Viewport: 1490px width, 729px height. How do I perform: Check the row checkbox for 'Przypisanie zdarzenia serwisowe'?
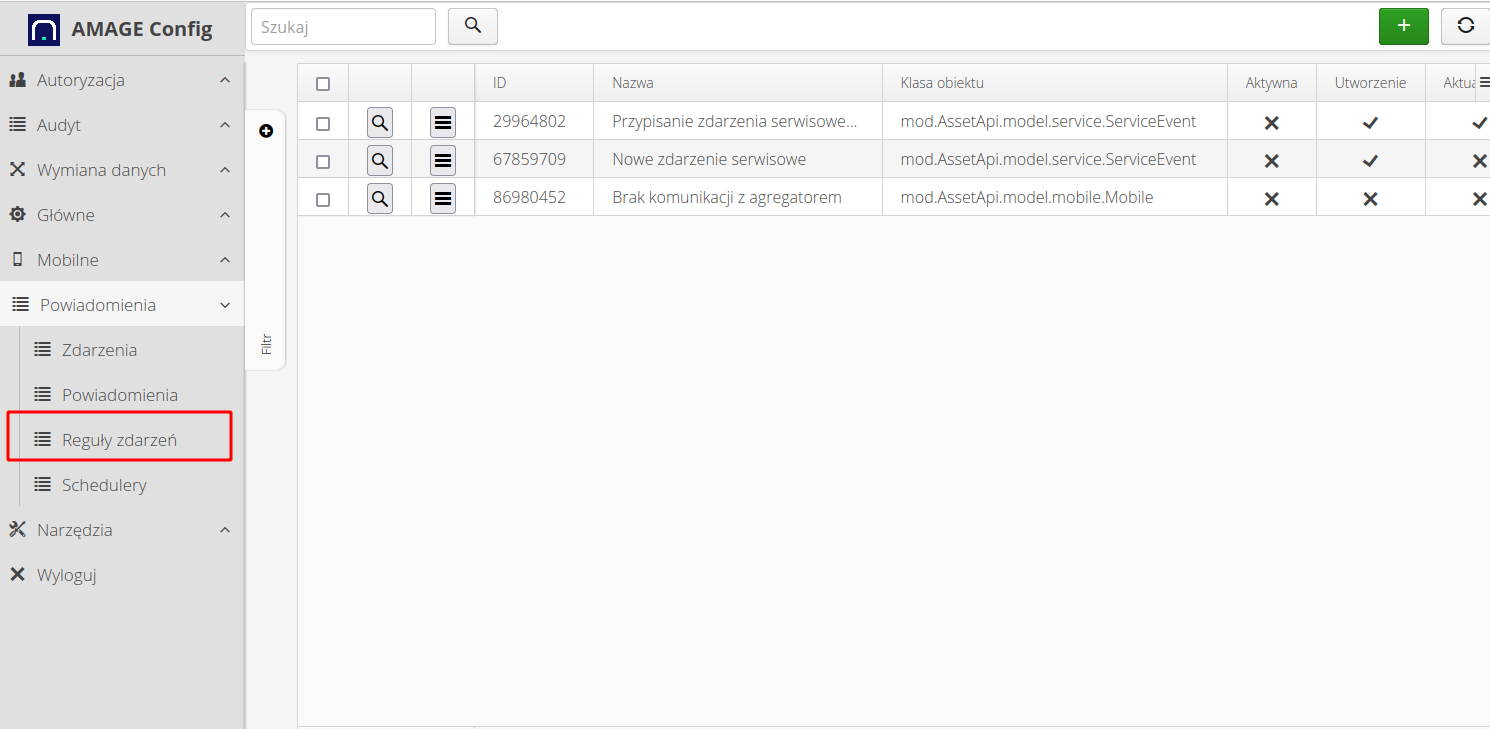(x=322, y=122)
